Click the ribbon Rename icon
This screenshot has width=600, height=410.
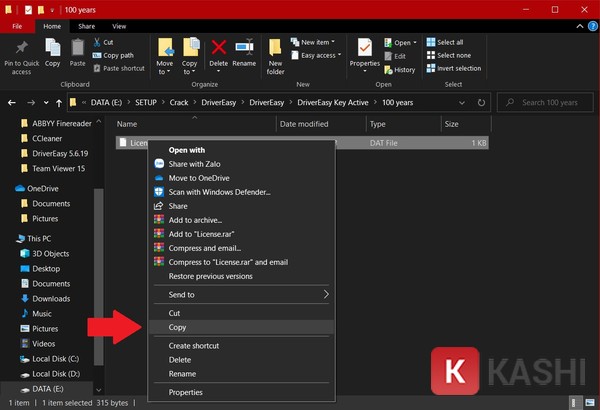[x=244, y=47]
